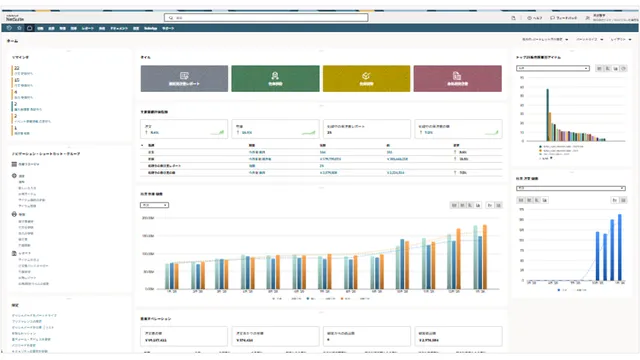
Task: Expand the レイアウト dropdown
Action: [621, 40]
